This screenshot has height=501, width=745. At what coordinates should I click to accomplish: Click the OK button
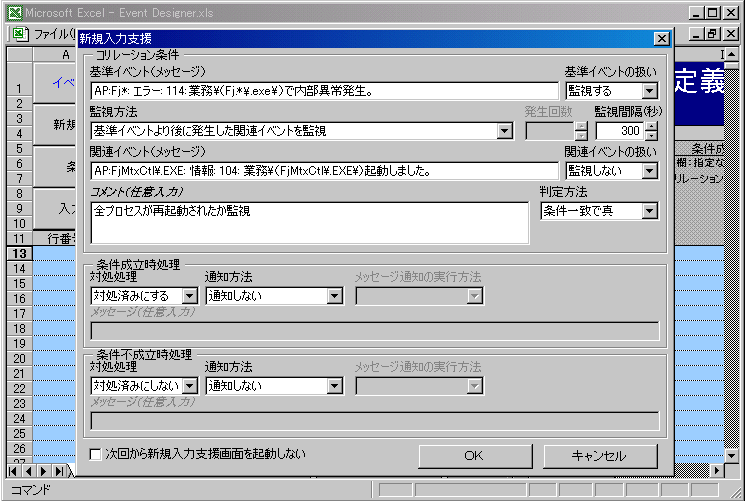[475, 456]
